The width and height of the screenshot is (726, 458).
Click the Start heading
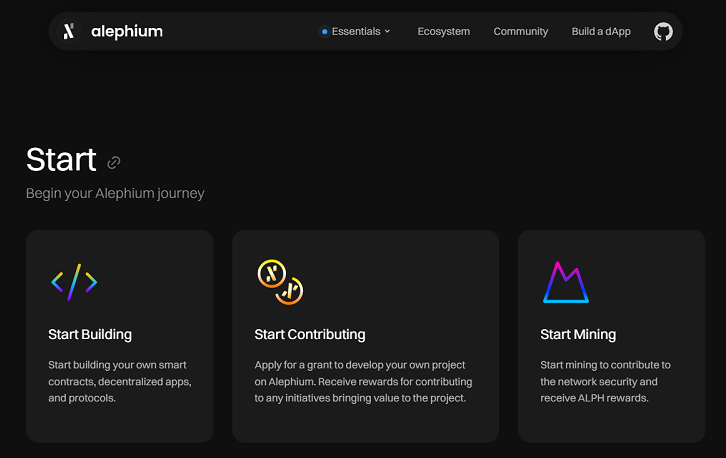[61, 160]
